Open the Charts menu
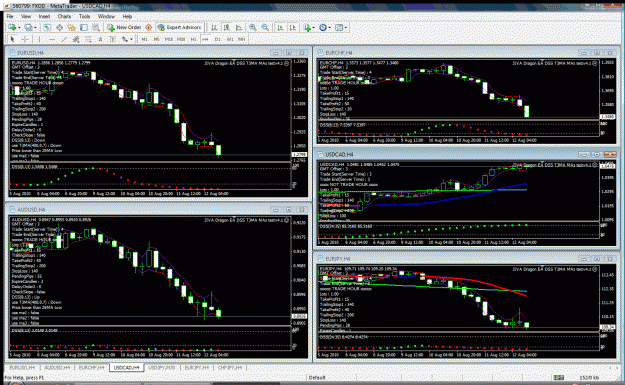Screen dimensions: 625x385 pos(64,16)
